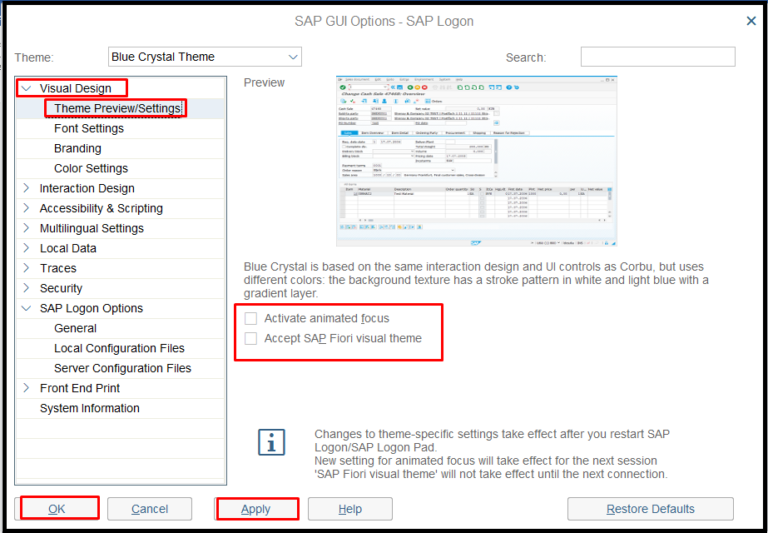Expand Accessibility & Scripting node

coord(26,208)
